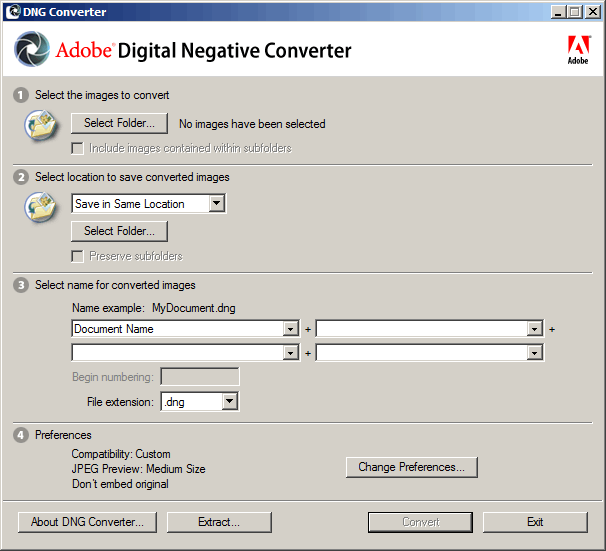This screenshot has height=551, width=606.
Task: Open the Save in Same Location dropdown
Action: 148,204
